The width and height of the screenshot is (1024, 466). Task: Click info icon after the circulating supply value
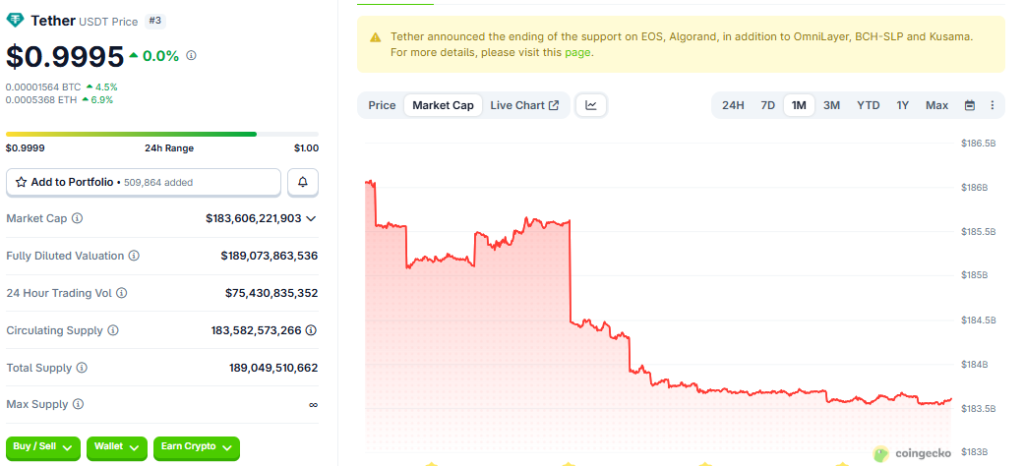[x=311, y=330]
